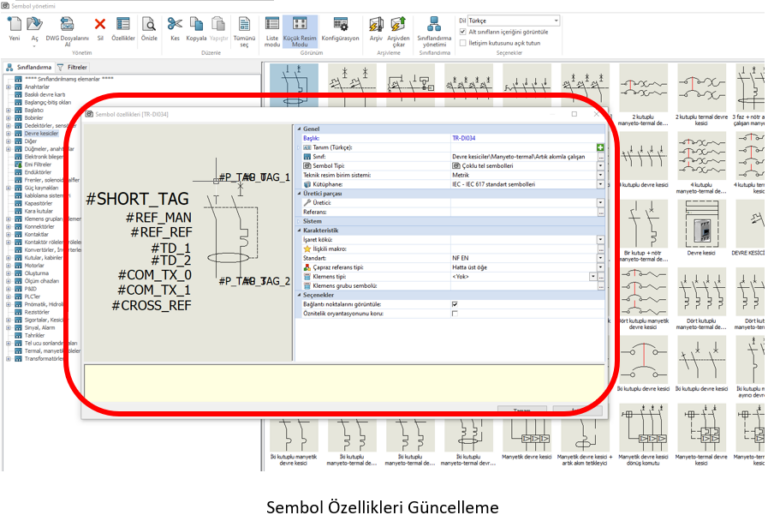
Task: Click the Sil delete icon
Action: pyautogui.click(x=100, y=24)
